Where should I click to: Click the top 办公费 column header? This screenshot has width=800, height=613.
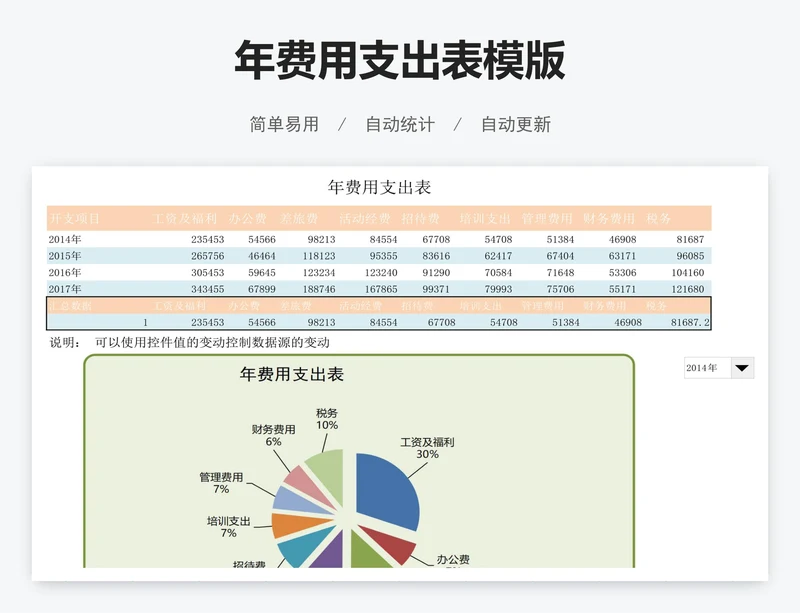247,219
